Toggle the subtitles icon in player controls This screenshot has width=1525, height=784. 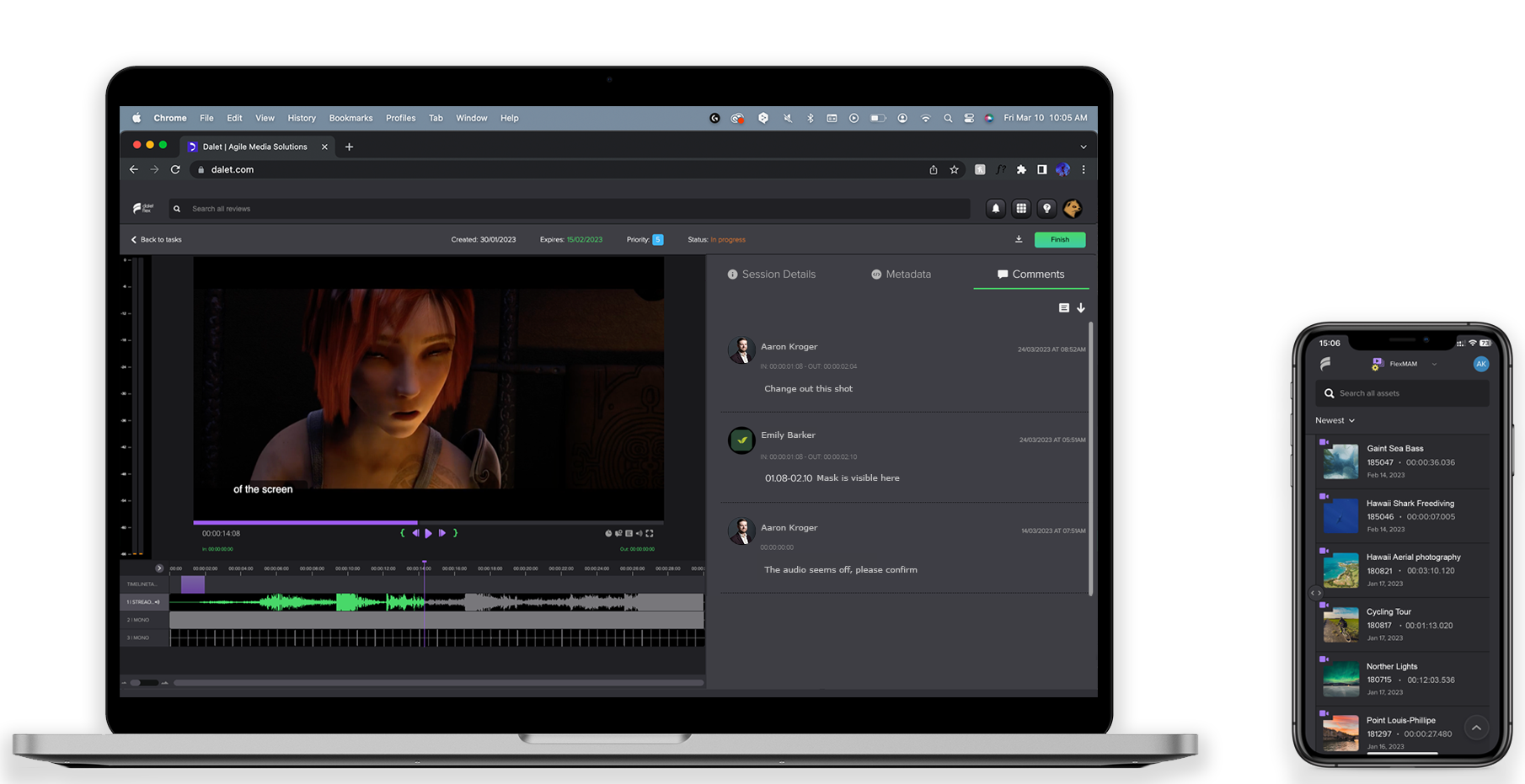(x=629, y=533)
